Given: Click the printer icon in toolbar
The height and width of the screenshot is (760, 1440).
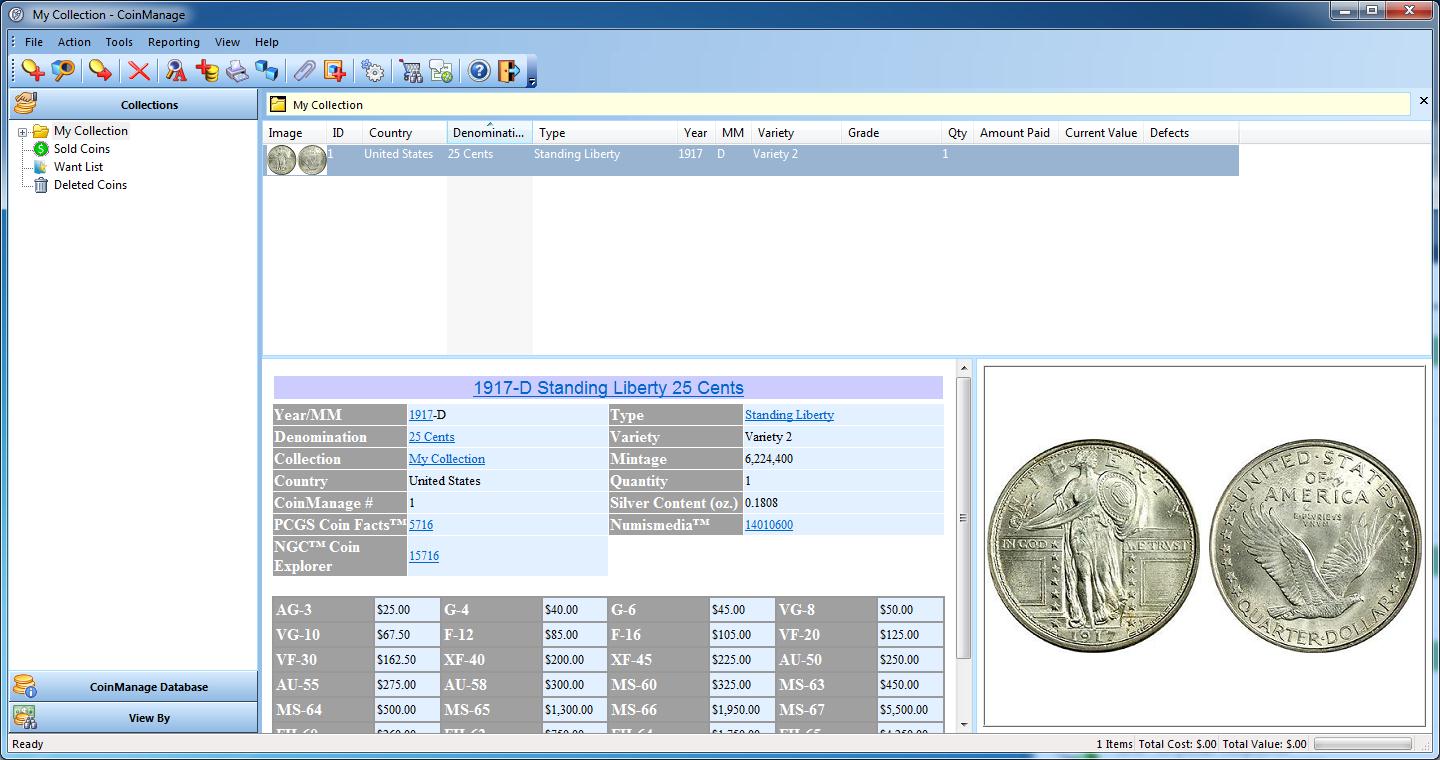Looking at the screenshot, I should [236, 71].
